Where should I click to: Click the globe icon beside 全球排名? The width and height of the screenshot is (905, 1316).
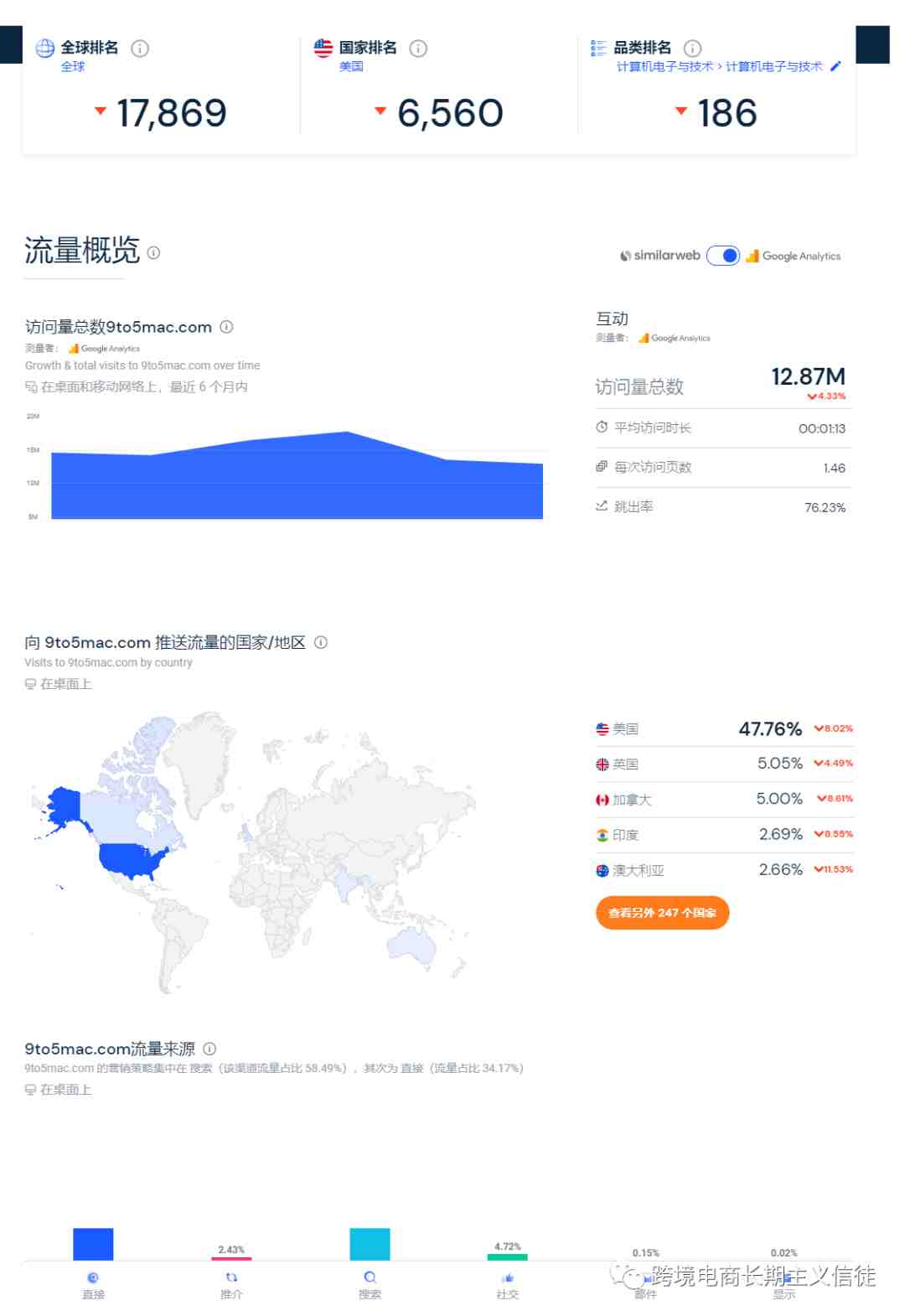[x=45, y=49]
